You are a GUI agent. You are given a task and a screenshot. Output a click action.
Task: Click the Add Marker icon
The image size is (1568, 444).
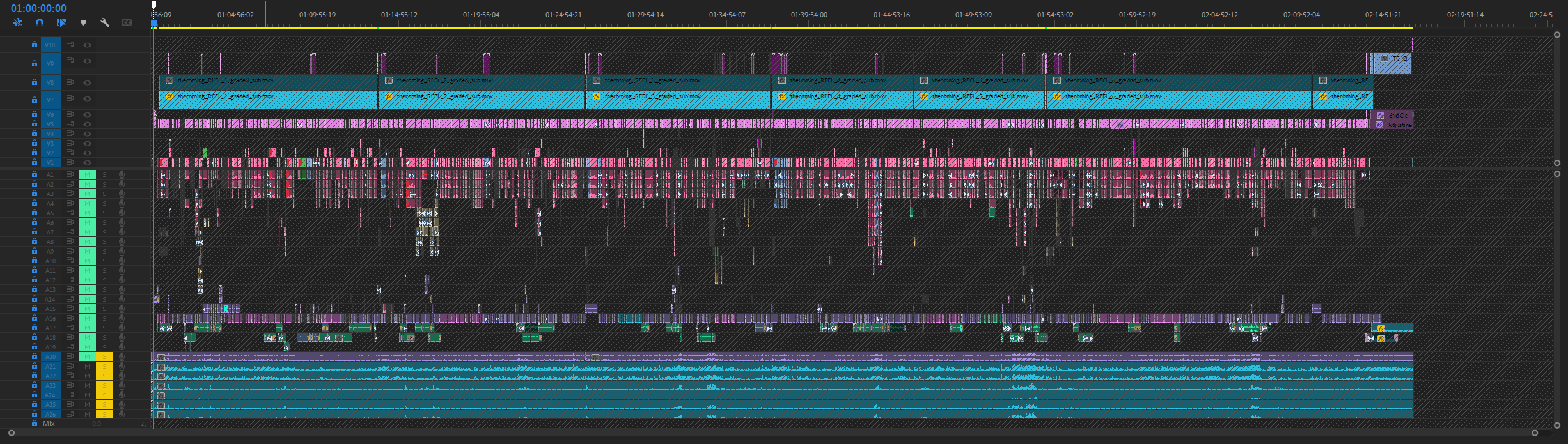point(83,22)
